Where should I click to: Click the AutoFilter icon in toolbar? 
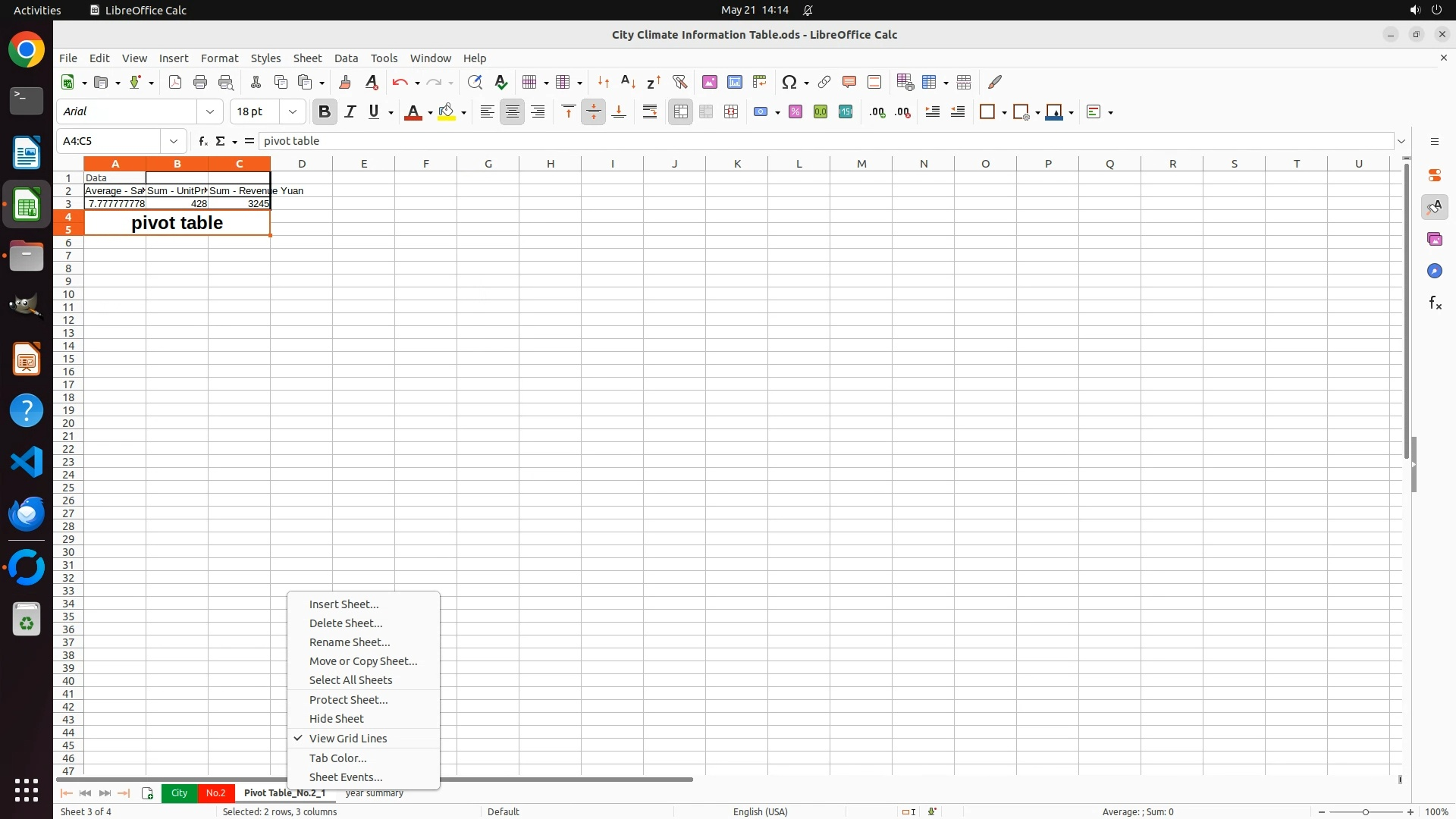[x=679, y=82]
